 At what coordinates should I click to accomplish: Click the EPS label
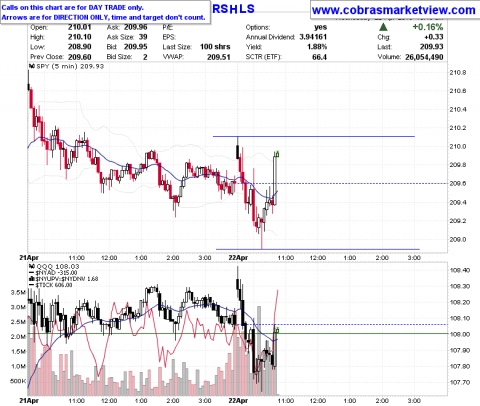point(169,37)
